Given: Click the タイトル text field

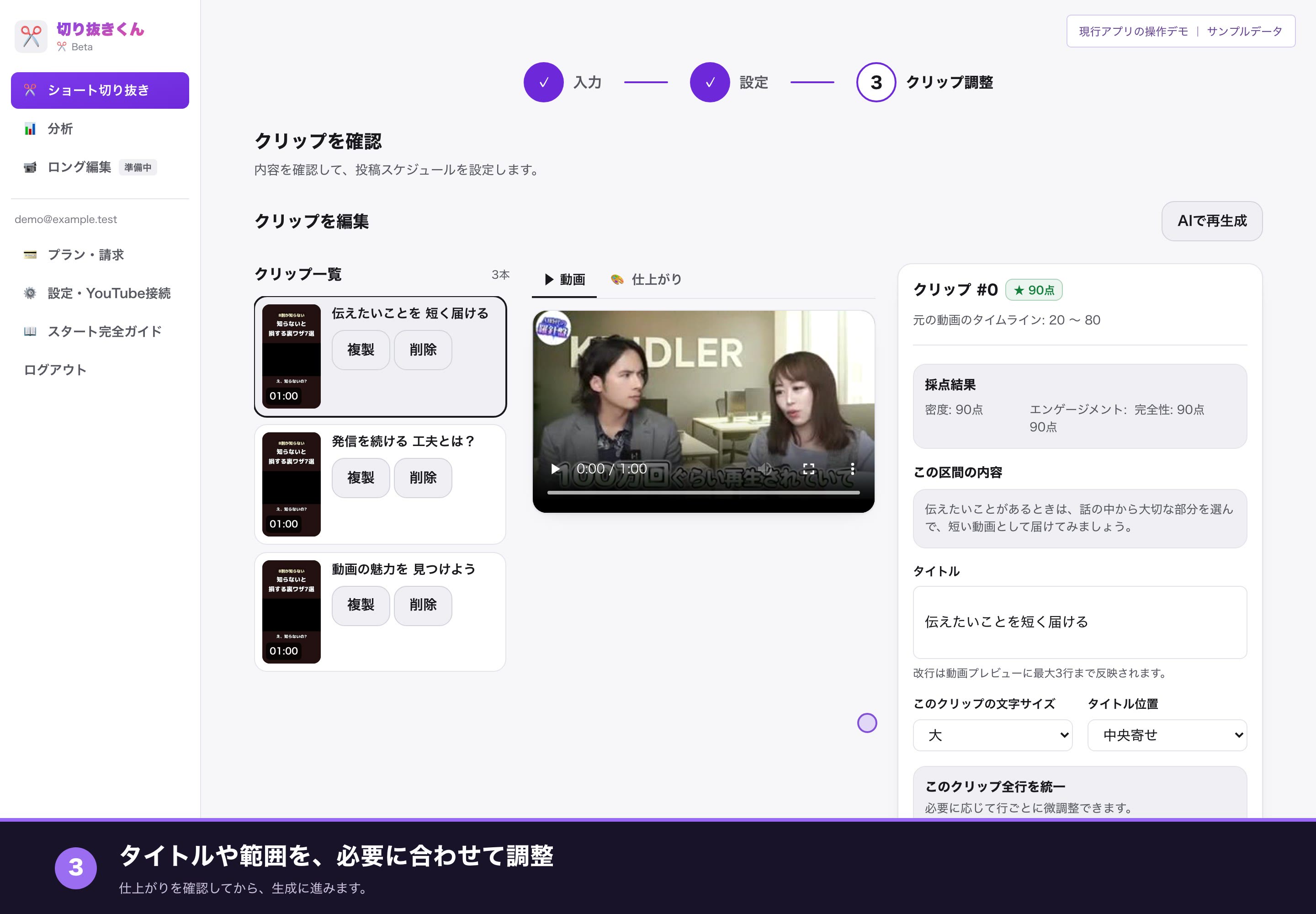Looking at the screenshot, I should pyautogui.click(x=1079, y=622).
